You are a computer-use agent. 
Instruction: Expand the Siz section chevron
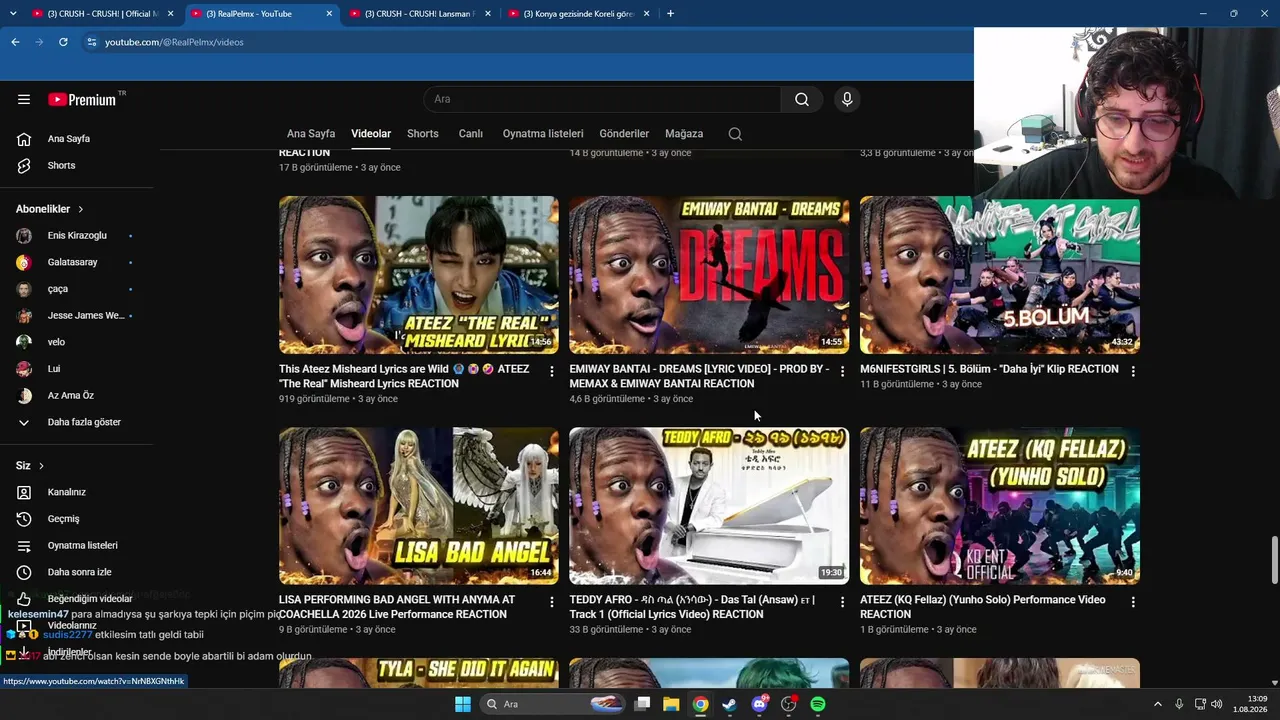click(41, 466)
